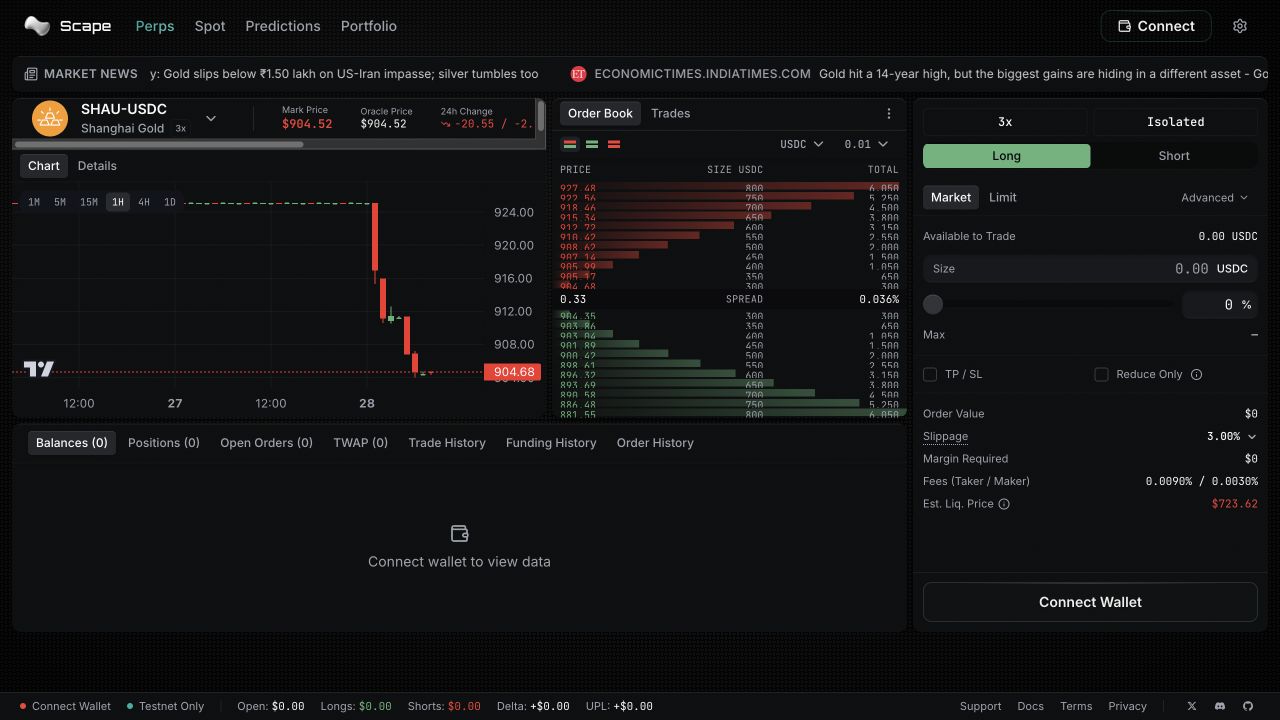This screenshot has width=1280, height=720.
Task: Select the Market order type
Action: click(x=951, y=197)
